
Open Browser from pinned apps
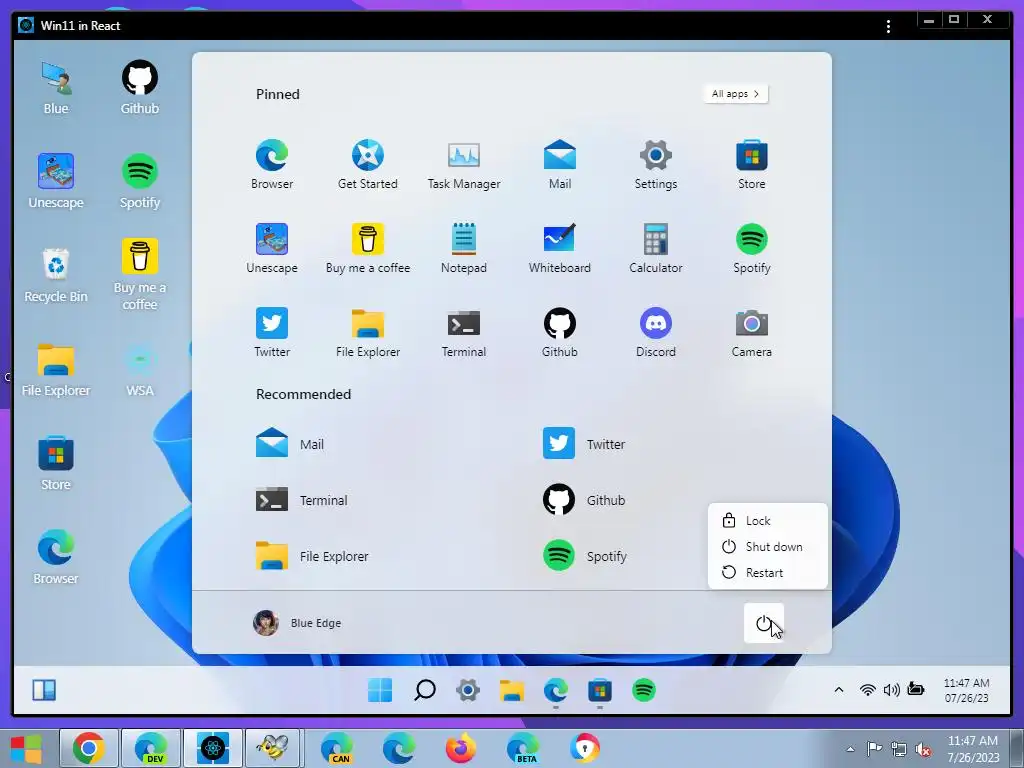click(x=272, y=164)
